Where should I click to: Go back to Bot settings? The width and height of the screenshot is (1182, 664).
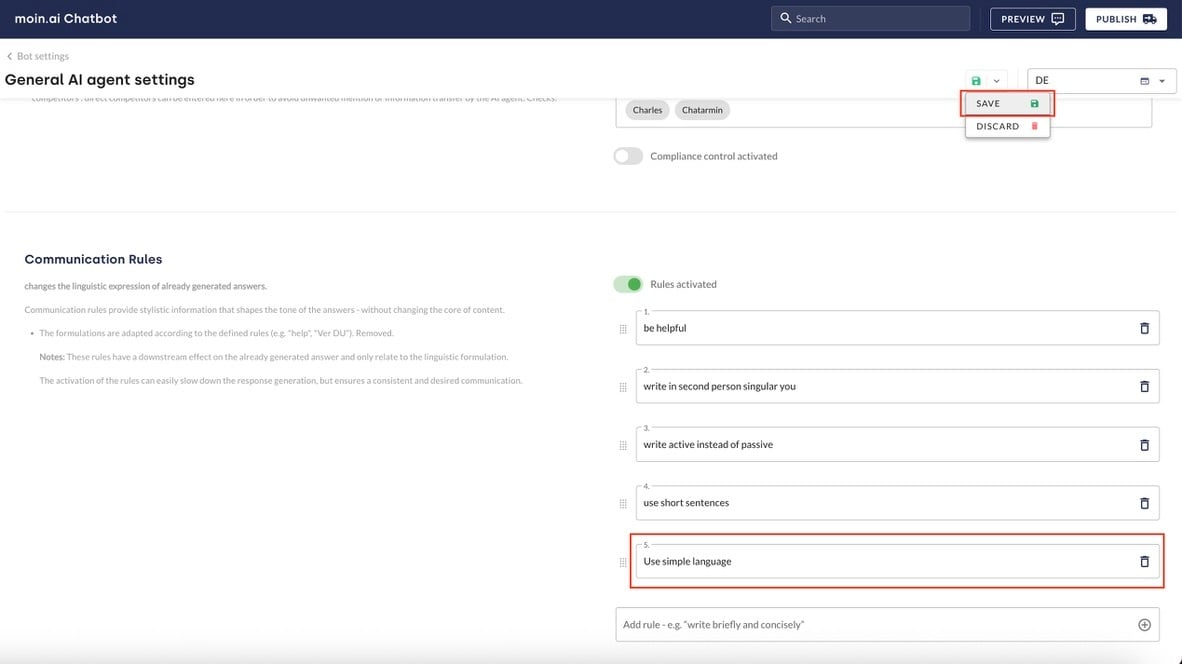[38, 56]
